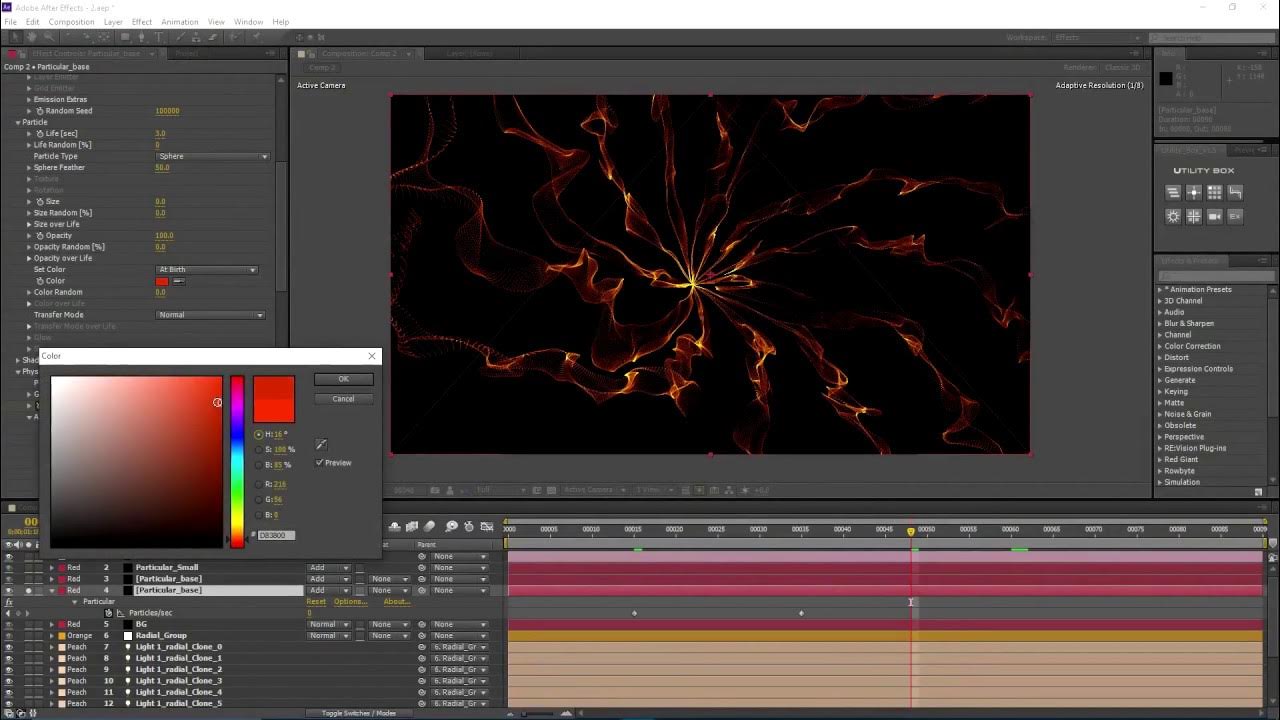Screen dimensions: 1280x720
Task: Expand the Red Giant effects category
Action: (x=1160, y=460)
